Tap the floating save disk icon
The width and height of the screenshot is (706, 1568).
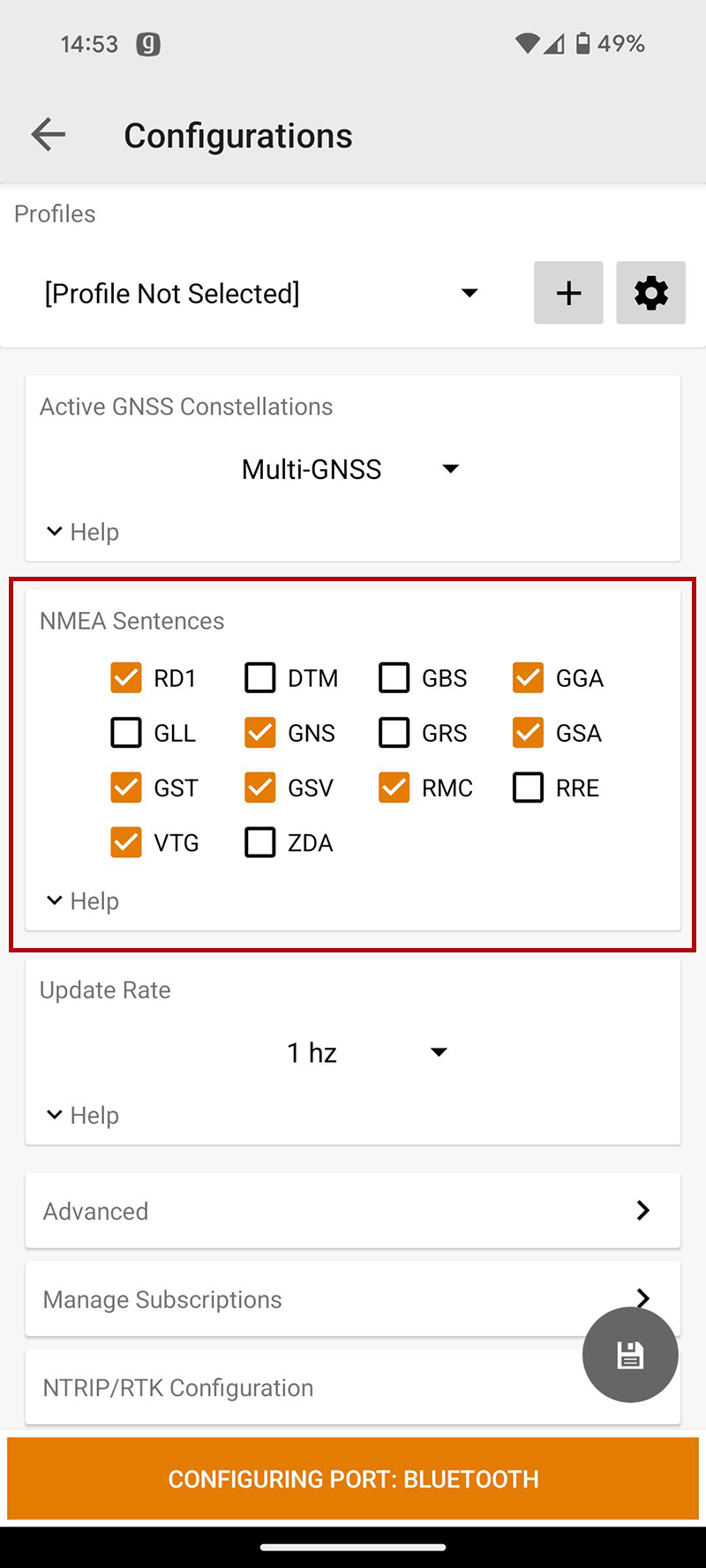click(630, 1355)
